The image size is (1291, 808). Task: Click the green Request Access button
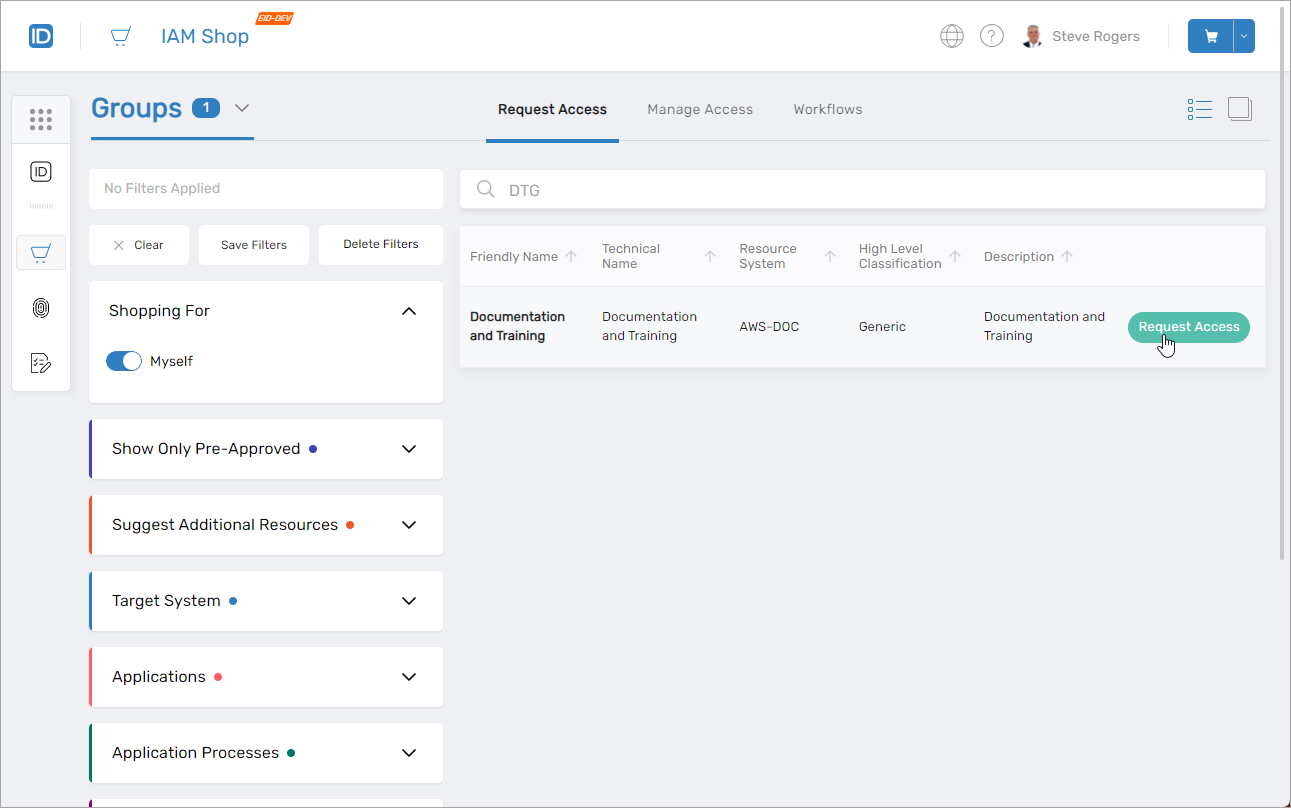[1188, 327]
